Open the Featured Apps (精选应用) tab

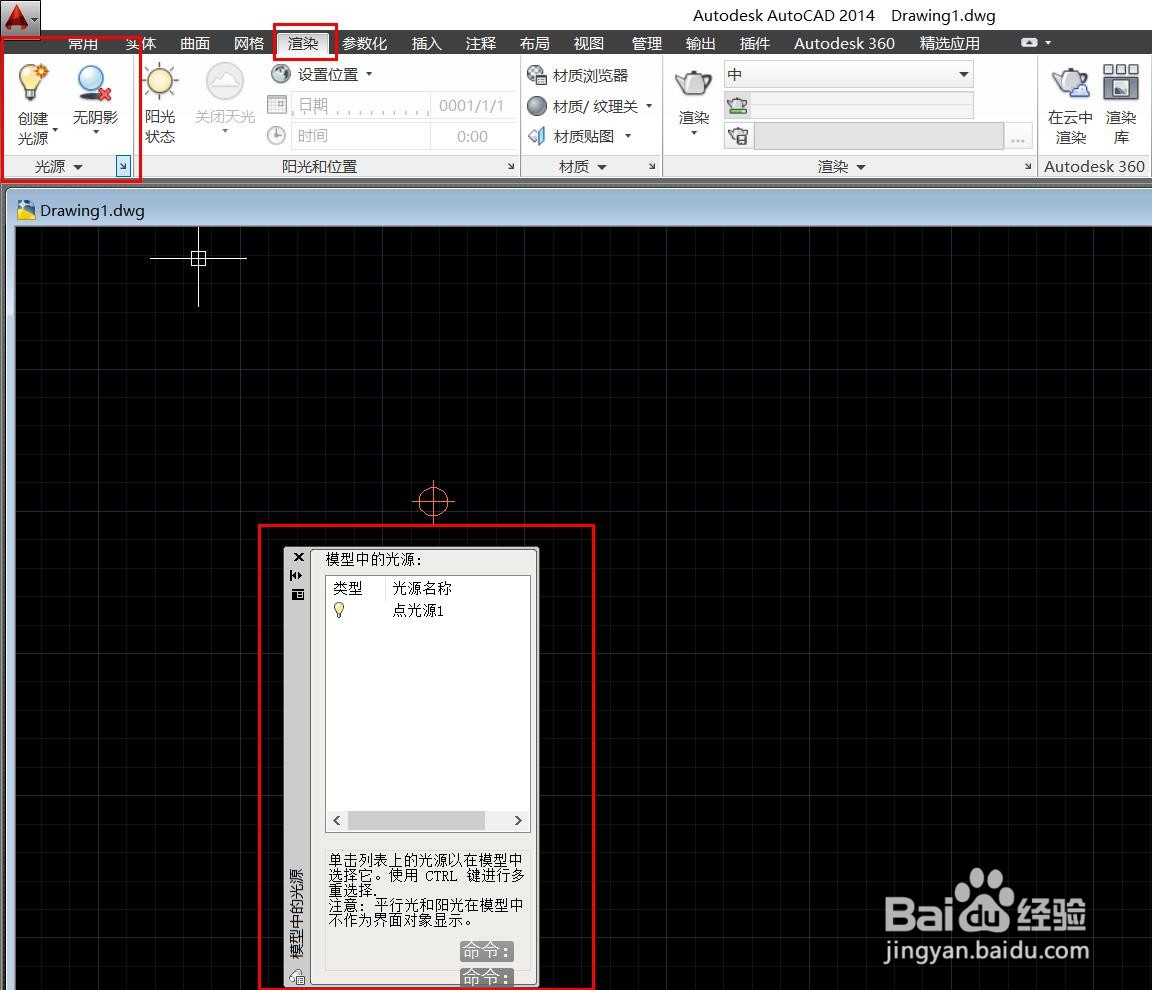pyautogui.click(x=949, y=43)
